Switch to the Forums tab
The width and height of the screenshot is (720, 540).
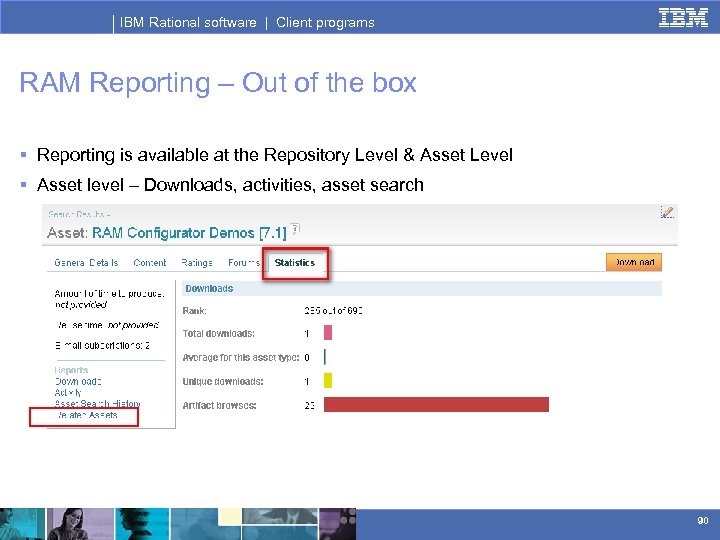(244, 263)
